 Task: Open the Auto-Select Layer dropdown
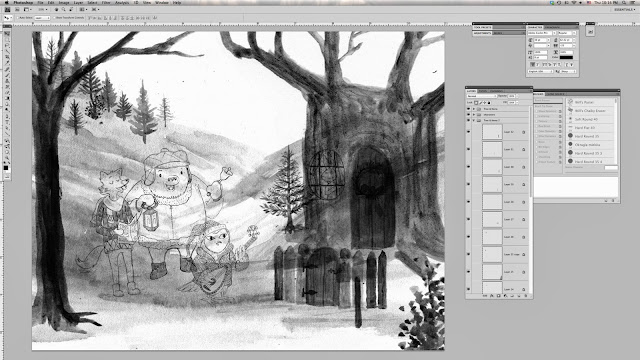click(42, 18)
